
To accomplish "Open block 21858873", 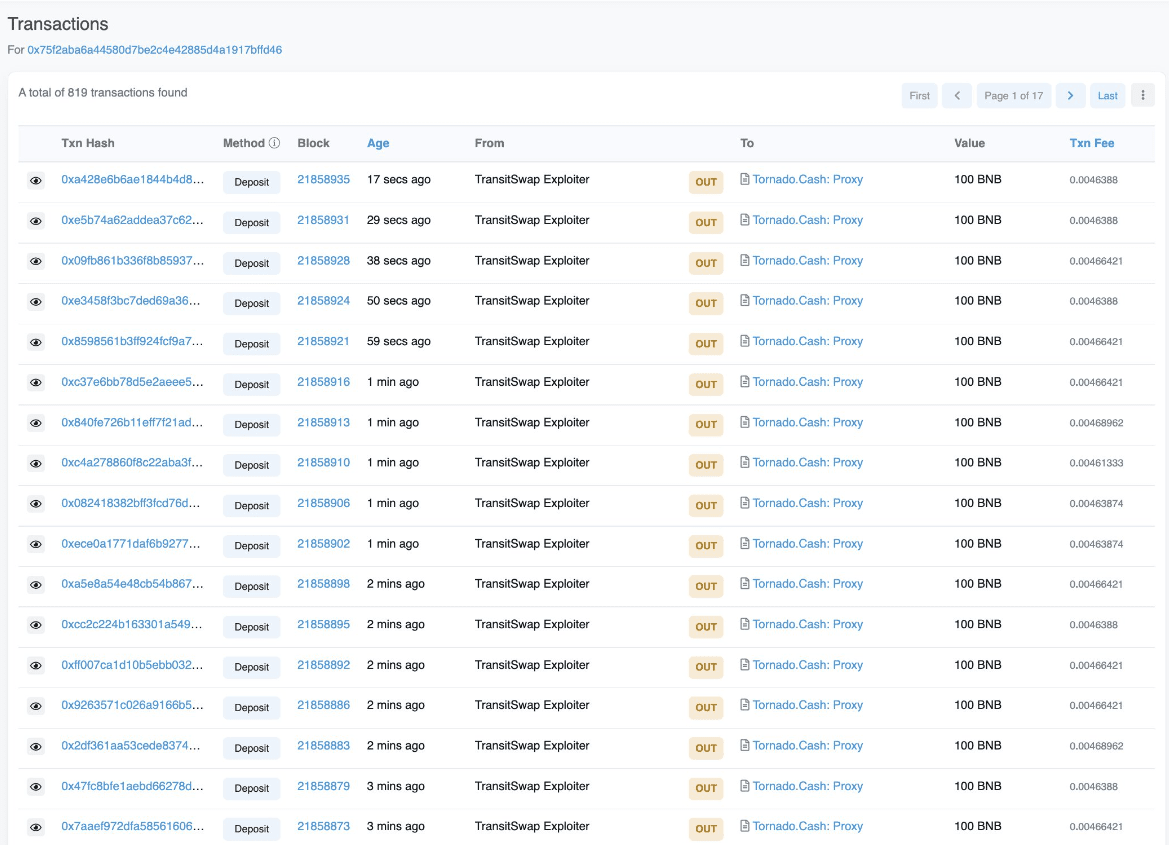I will coord(324,826).
